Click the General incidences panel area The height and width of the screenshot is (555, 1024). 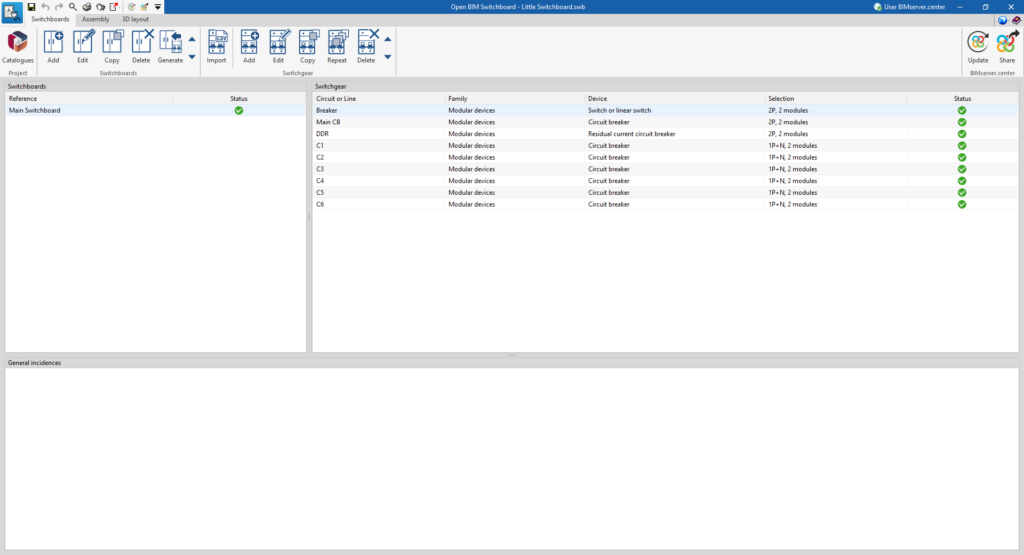pyautogui.click(x=512, y=459)
